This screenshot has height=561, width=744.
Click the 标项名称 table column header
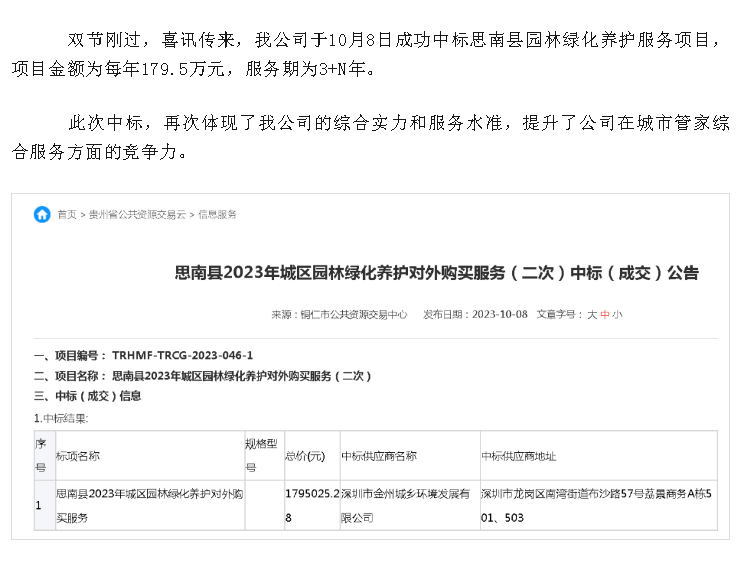pos(78,456)
